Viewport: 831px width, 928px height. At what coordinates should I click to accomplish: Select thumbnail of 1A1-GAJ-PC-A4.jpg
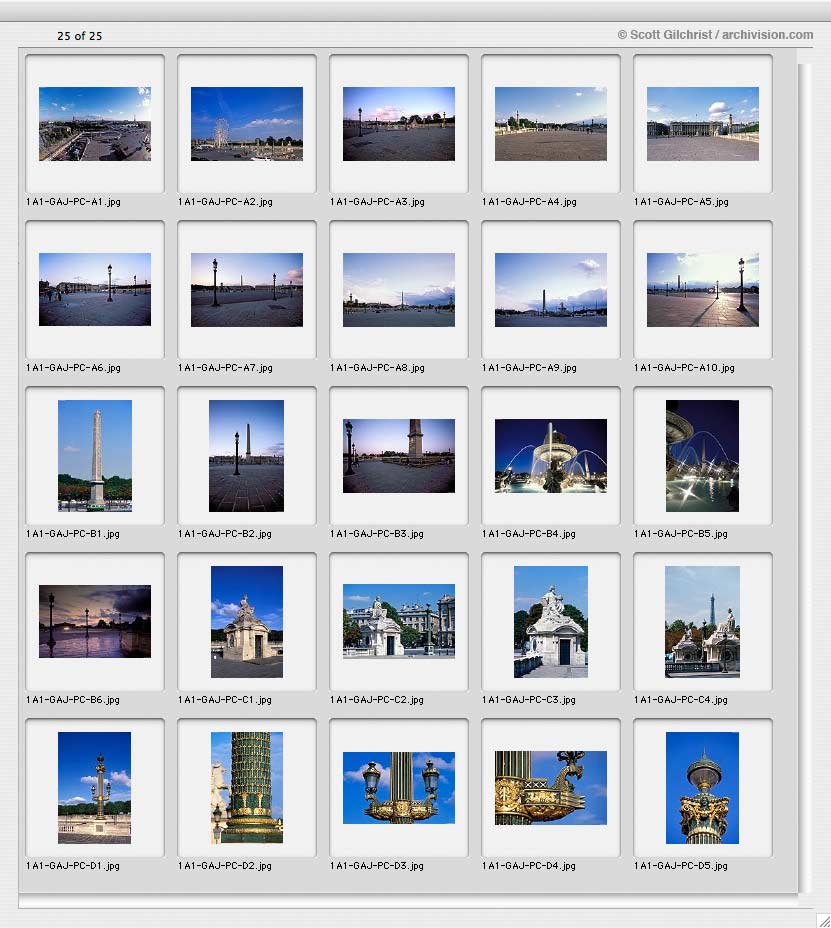click(550, 124)
